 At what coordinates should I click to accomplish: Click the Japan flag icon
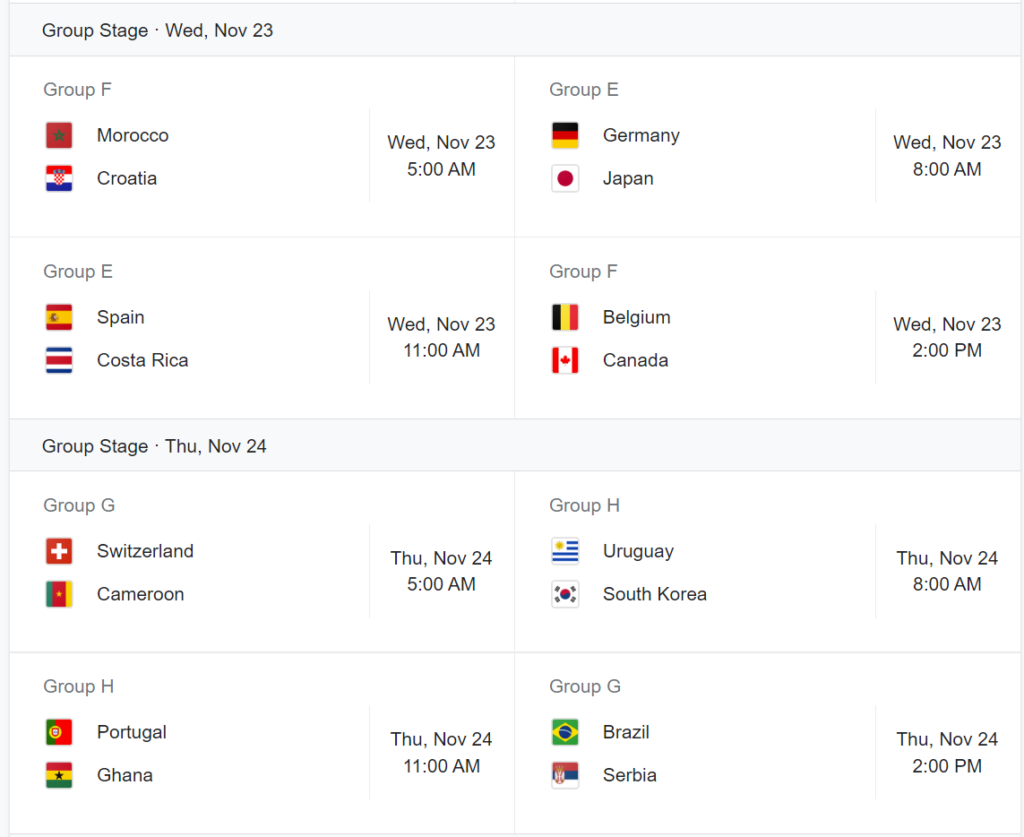click(565, 179)
